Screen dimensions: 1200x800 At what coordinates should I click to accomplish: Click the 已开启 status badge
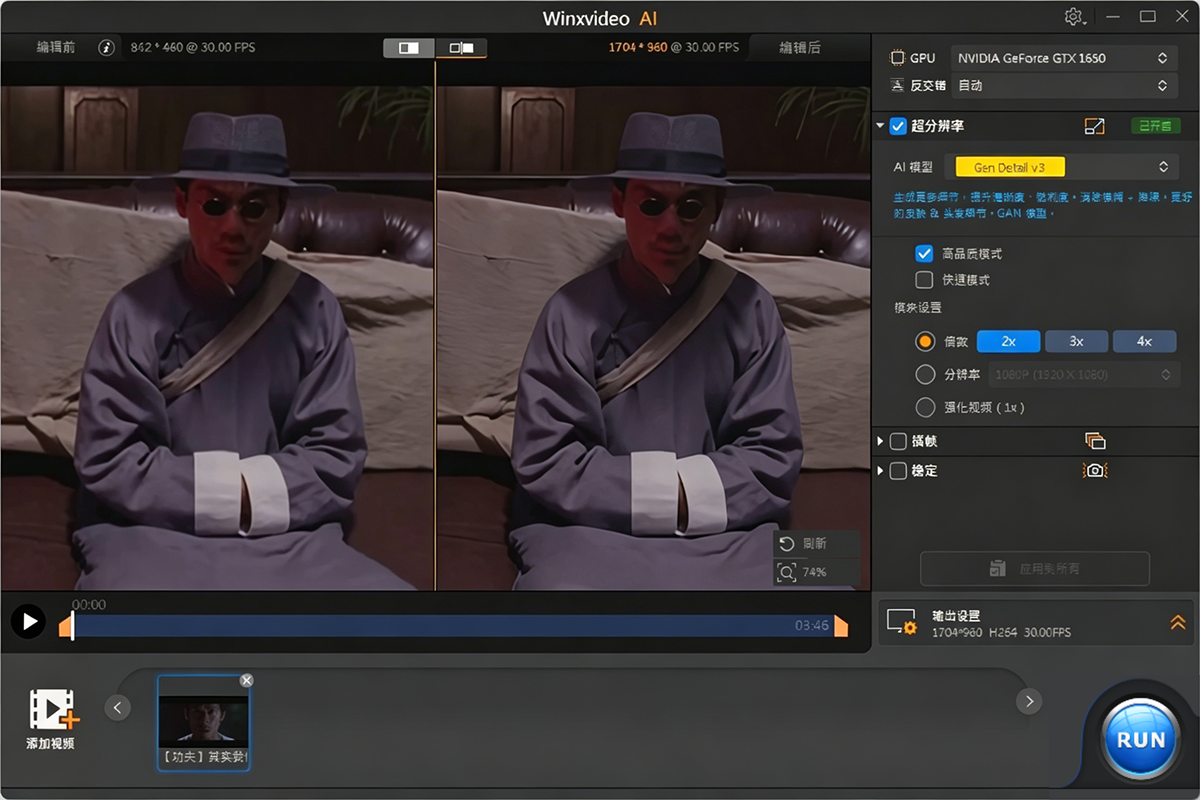1154,126
